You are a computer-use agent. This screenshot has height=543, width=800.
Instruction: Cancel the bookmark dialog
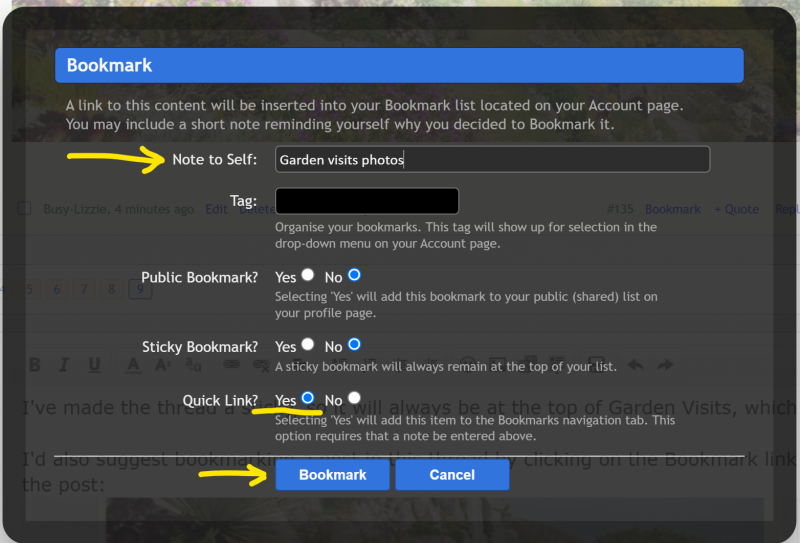point(452,475)
